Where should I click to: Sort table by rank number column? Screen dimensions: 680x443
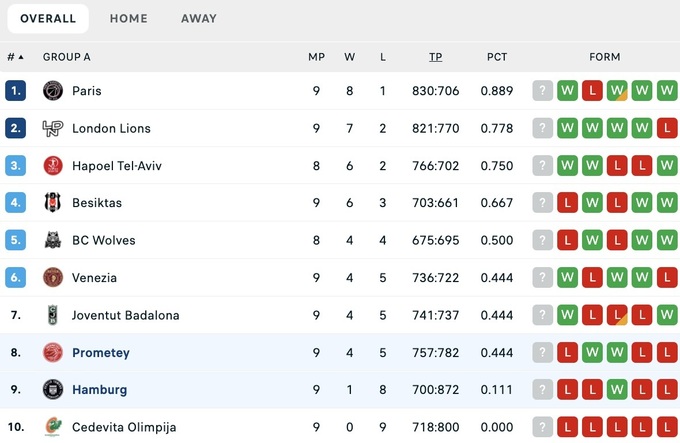[16, 57]
